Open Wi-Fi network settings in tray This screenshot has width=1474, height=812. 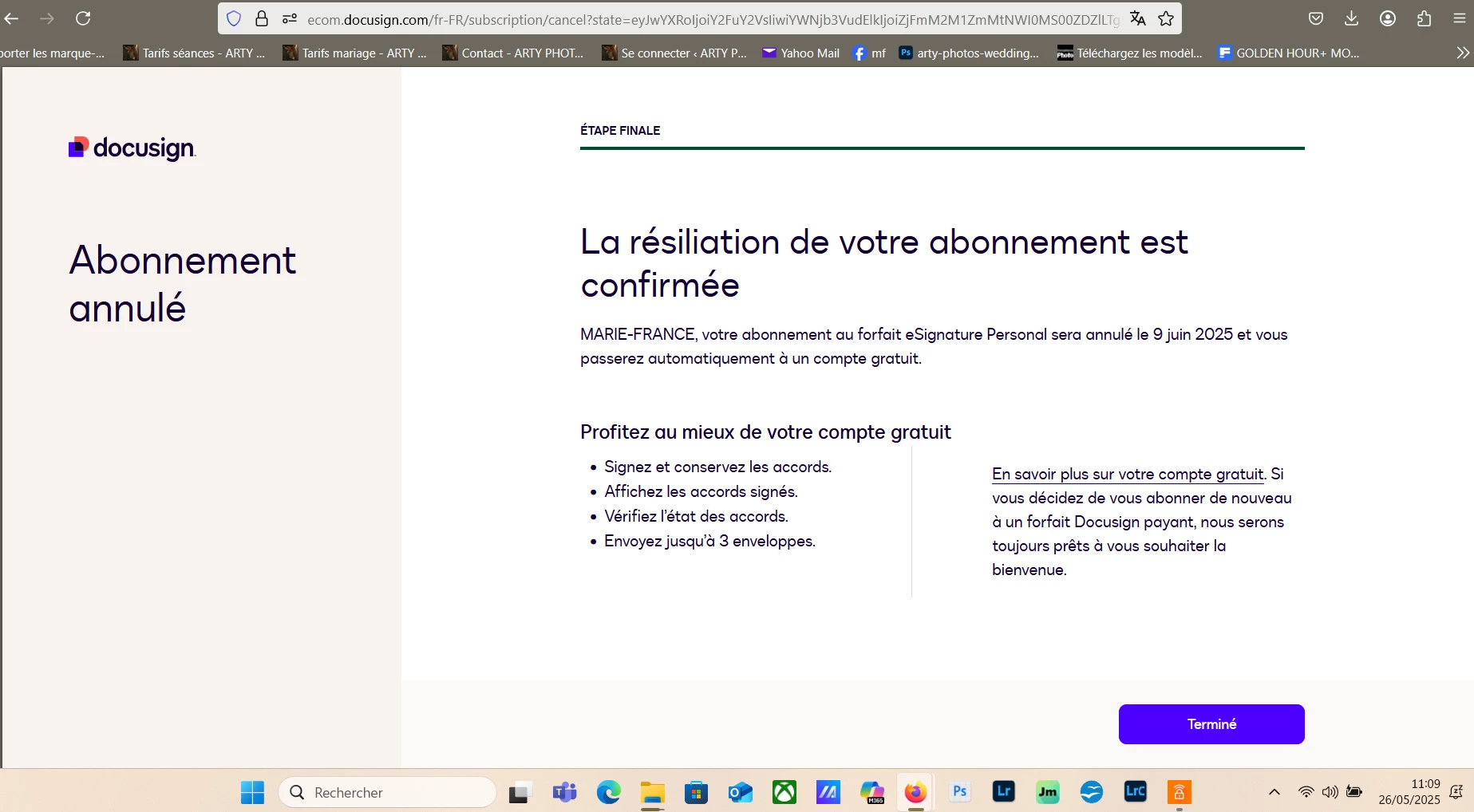tap(1306, 792)
